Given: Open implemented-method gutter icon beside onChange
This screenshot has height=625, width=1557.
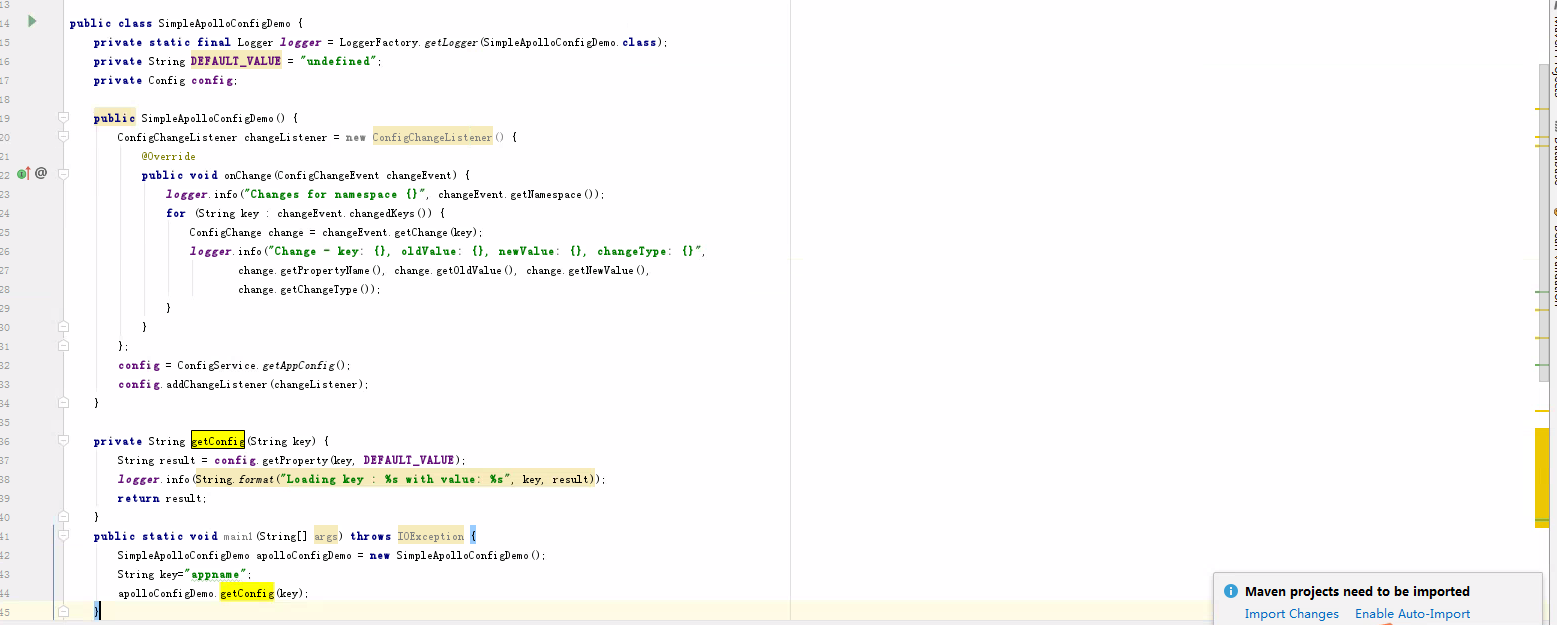Looking at the screenshot, I should (24, 174).
